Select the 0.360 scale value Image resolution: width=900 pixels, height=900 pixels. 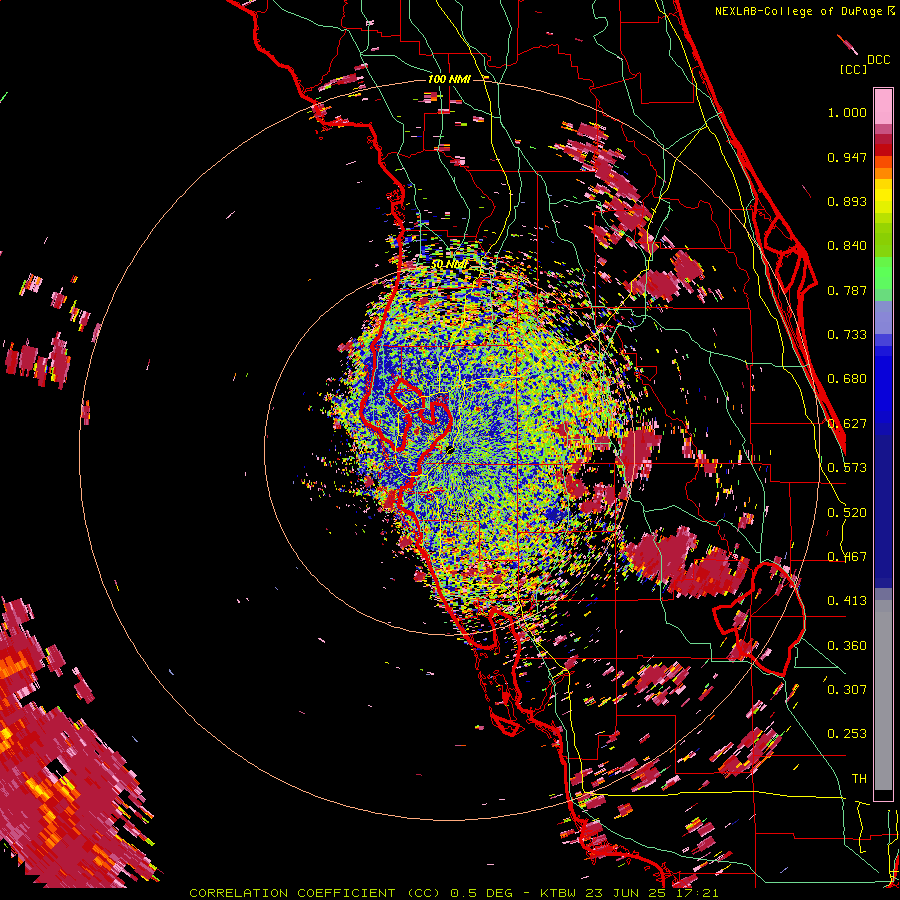point(847,646)
